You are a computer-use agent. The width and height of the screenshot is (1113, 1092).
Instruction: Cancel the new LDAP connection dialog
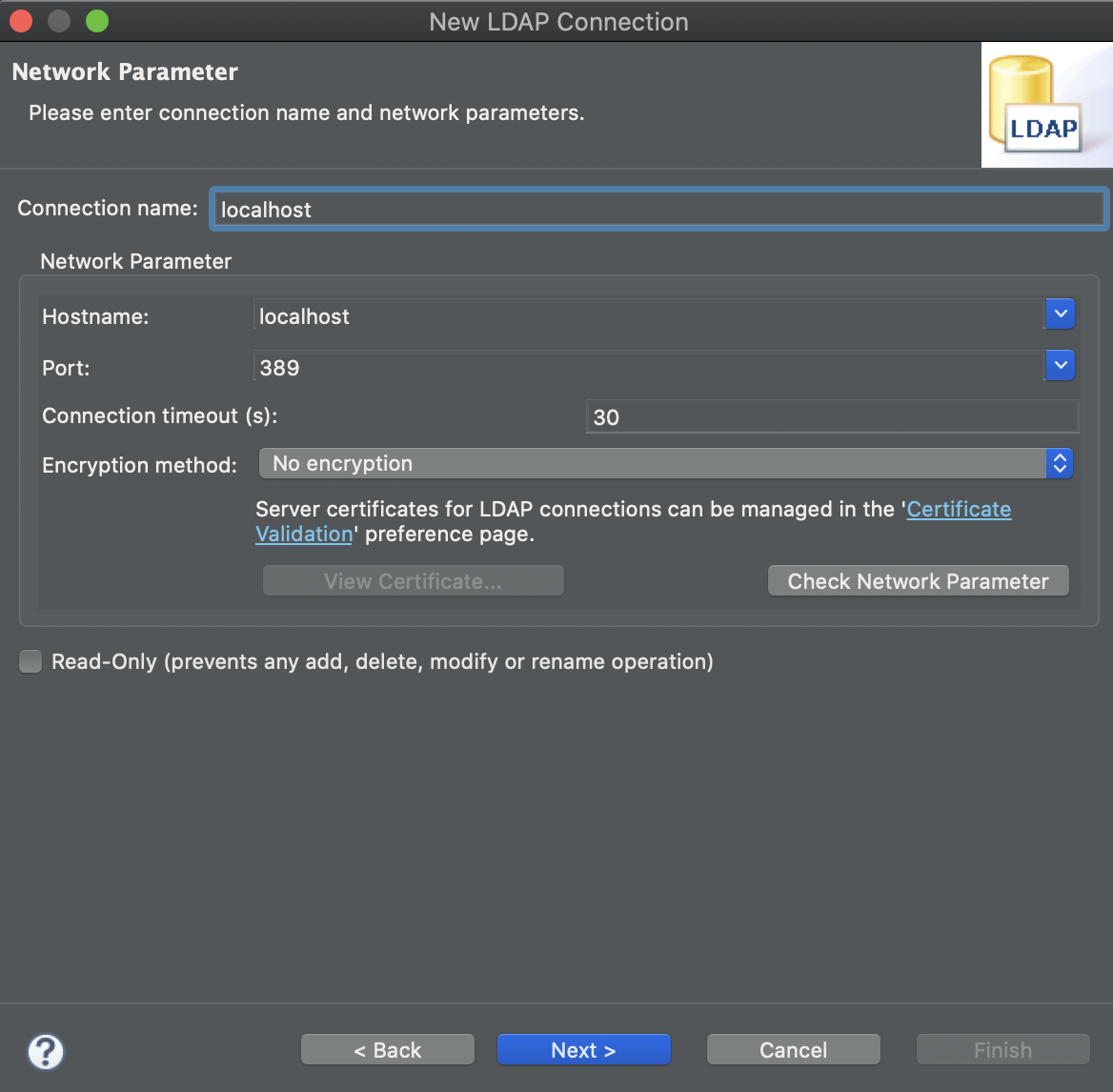pyautogui.click(x=794, y=1049)
